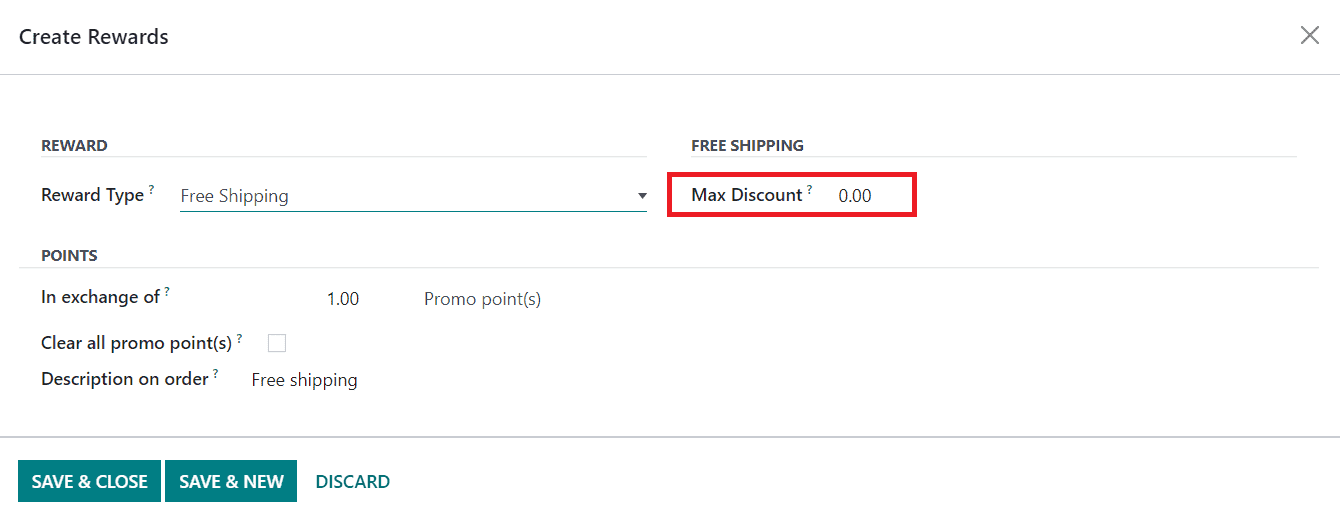The image size is (1340, 518).
Task: Click the In exchange of points value
Action: [343, 299]
